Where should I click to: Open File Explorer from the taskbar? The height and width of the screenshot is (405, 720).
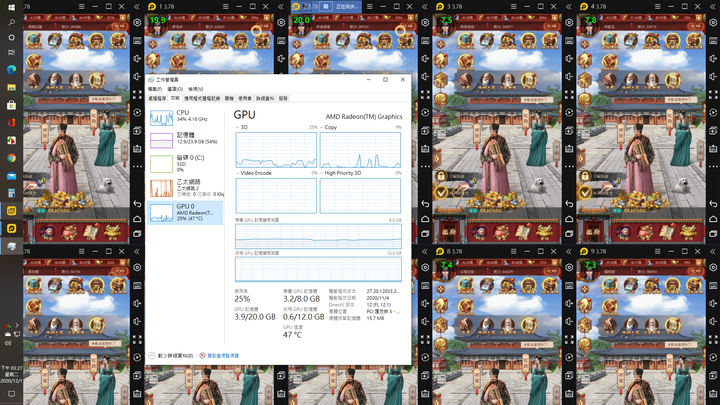click(x=11, y=87)
